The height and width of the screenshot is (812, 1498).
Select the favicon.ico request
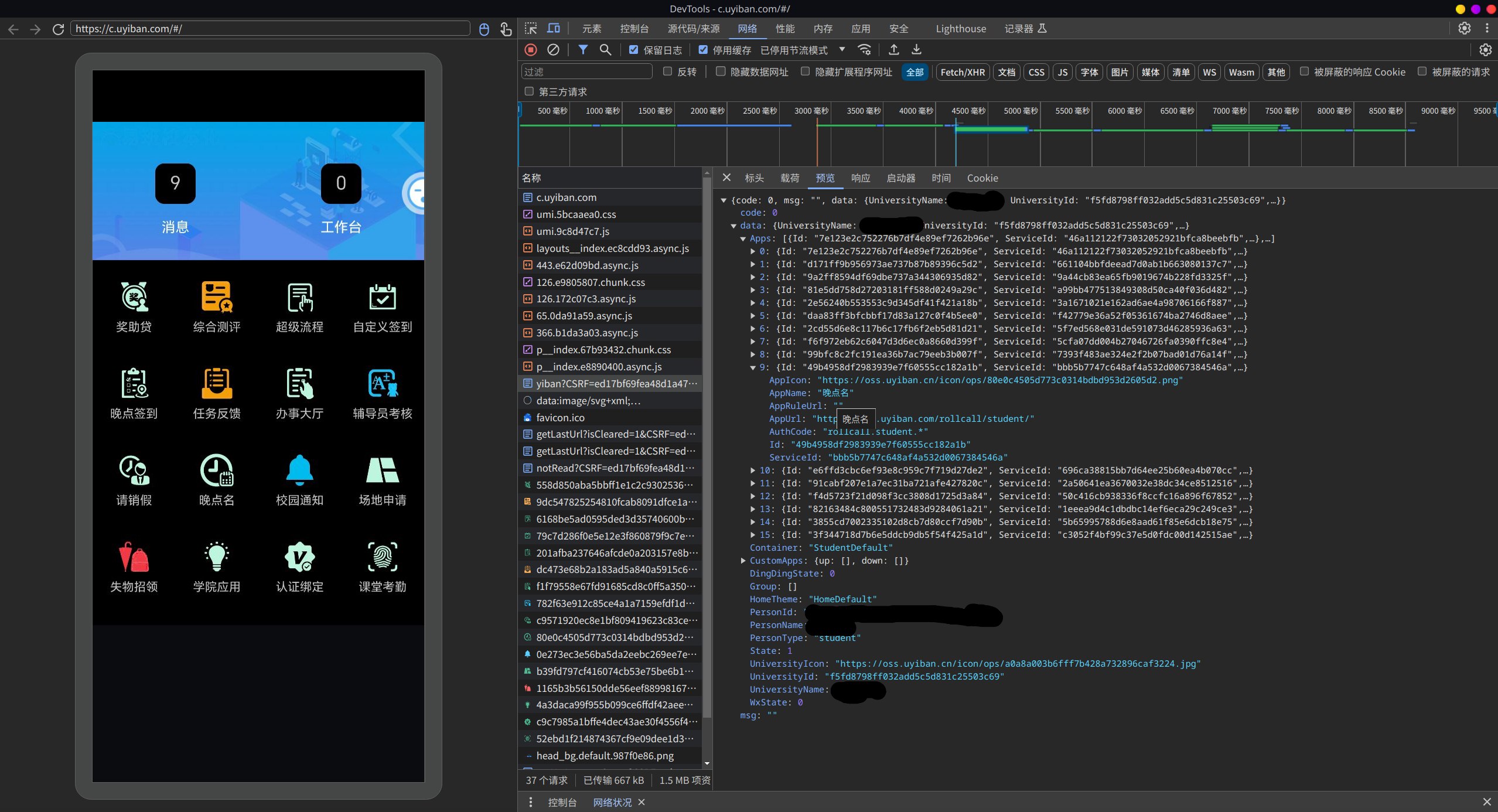tap(560, 418)
